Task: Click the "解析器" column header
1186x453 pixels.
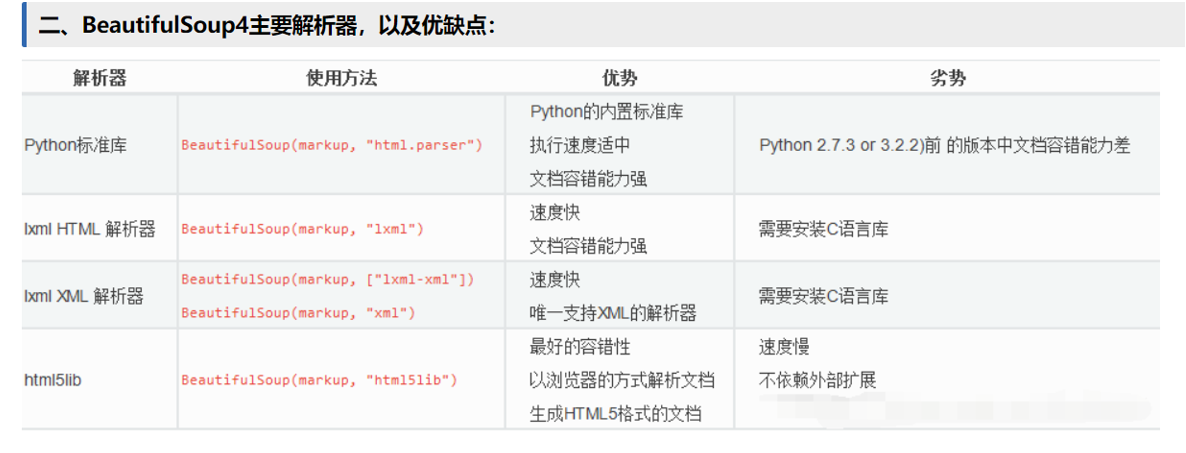Action: (x=100, y=79)
